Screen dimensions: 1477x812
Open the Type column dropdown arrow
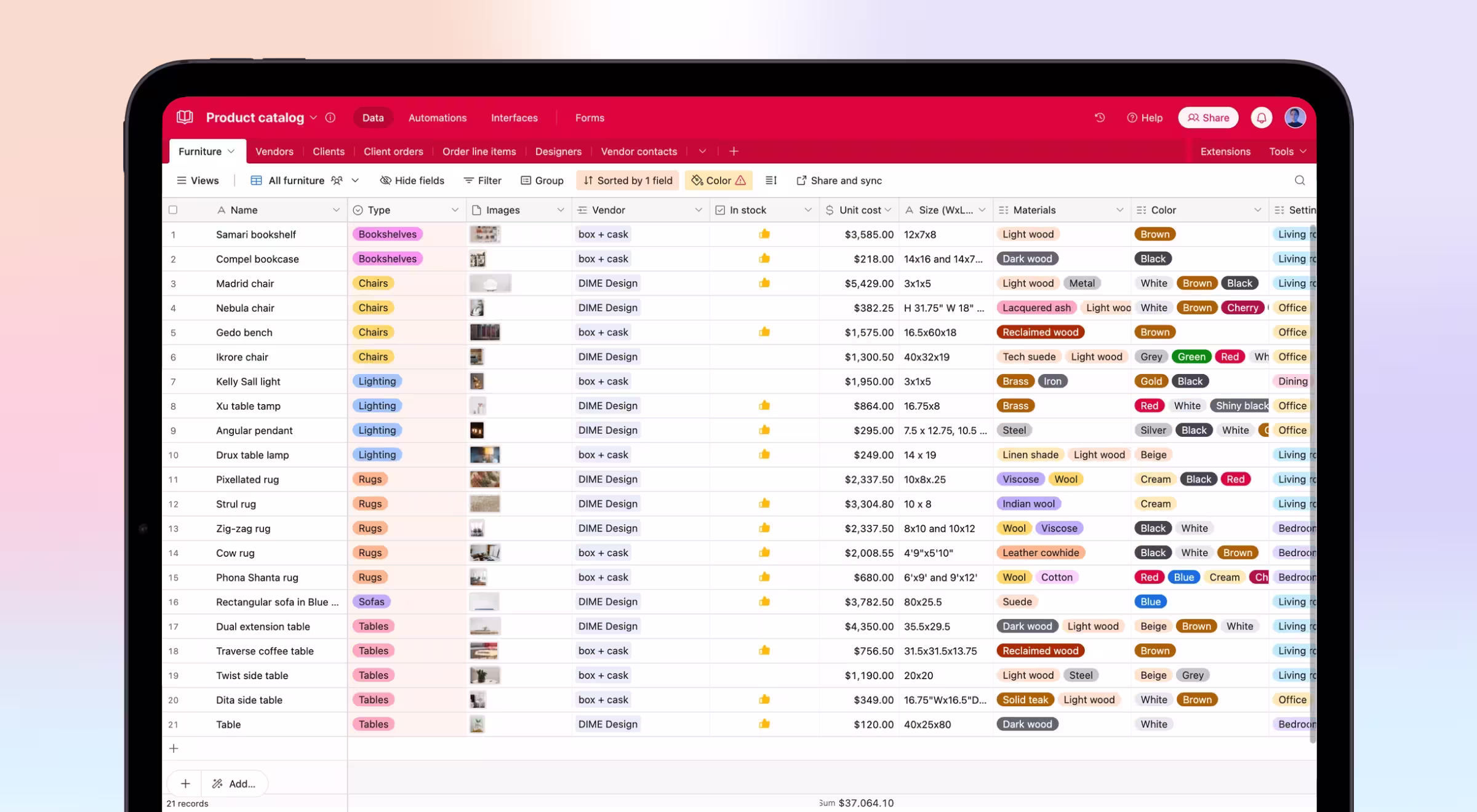(x=455, y=210)
